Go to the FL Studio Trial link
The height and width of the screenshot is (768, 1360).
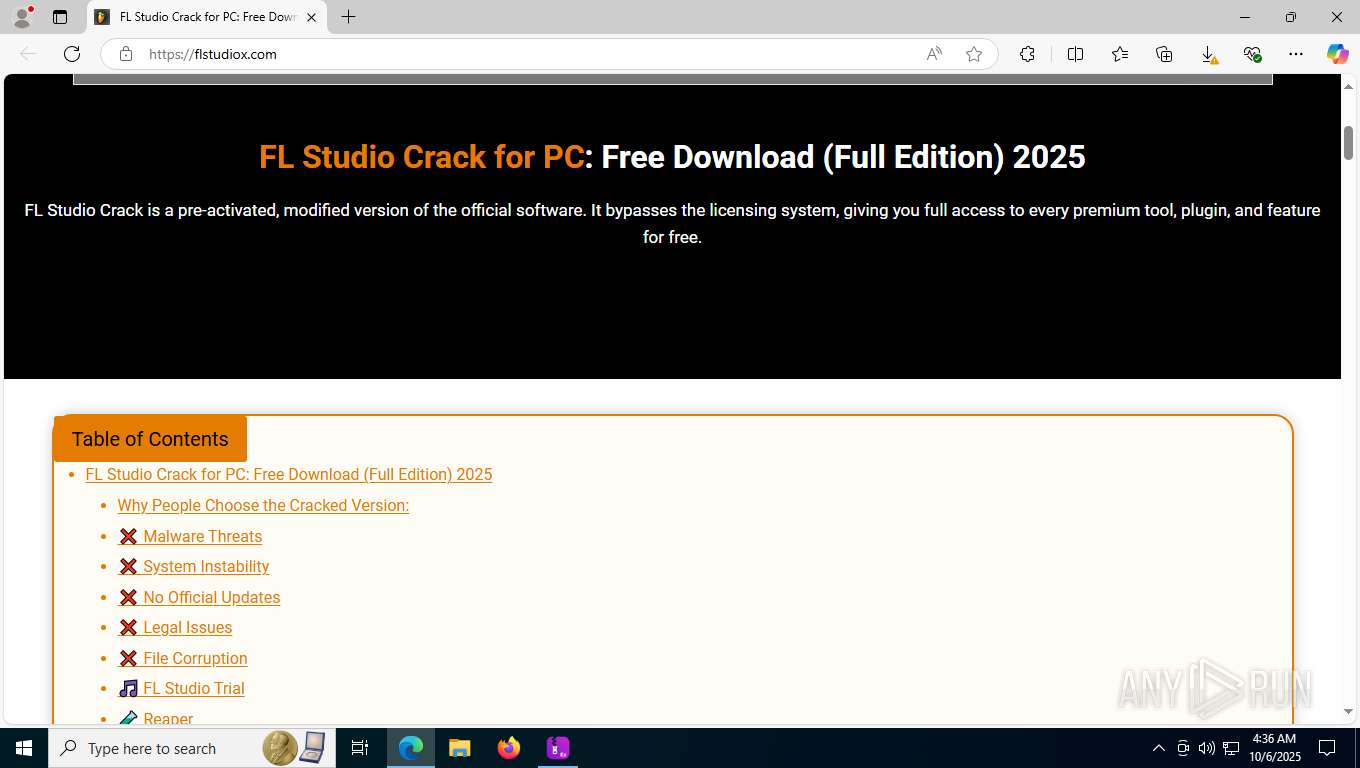[x=181, y=688]
